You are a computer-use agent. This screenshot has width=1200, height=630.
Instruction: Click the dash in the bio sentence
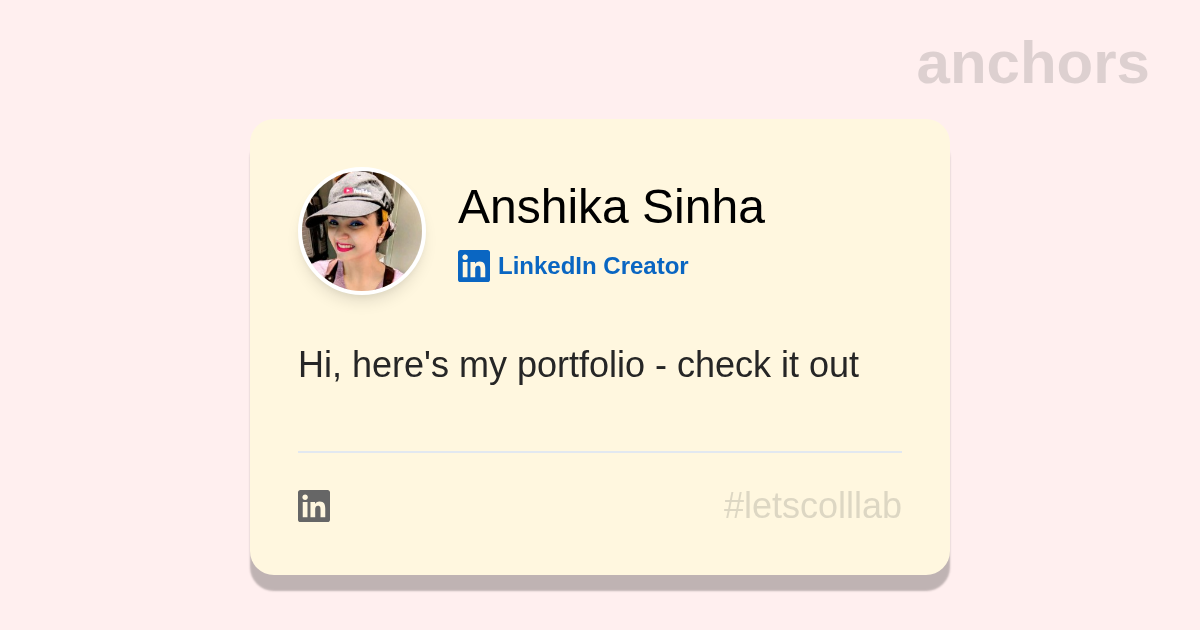(x=661, y=367)
